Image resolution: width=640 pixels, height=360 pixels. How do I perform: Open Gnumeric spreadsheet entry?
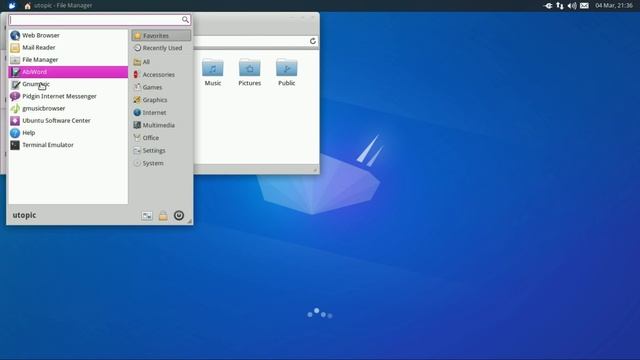[68, 84]
